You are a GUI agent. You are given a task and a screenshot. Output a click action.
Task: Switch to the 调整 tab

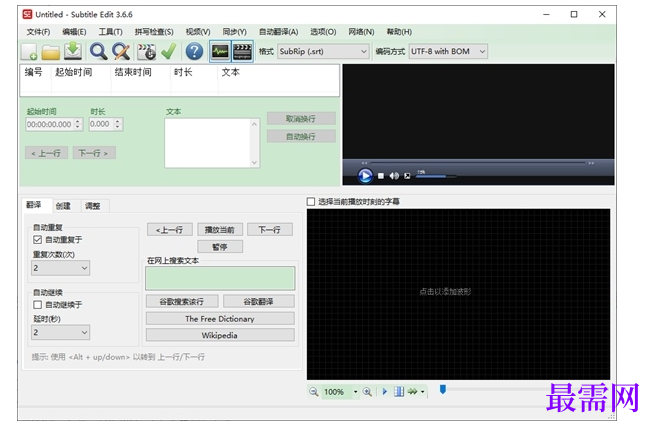[x=93, y=206]
